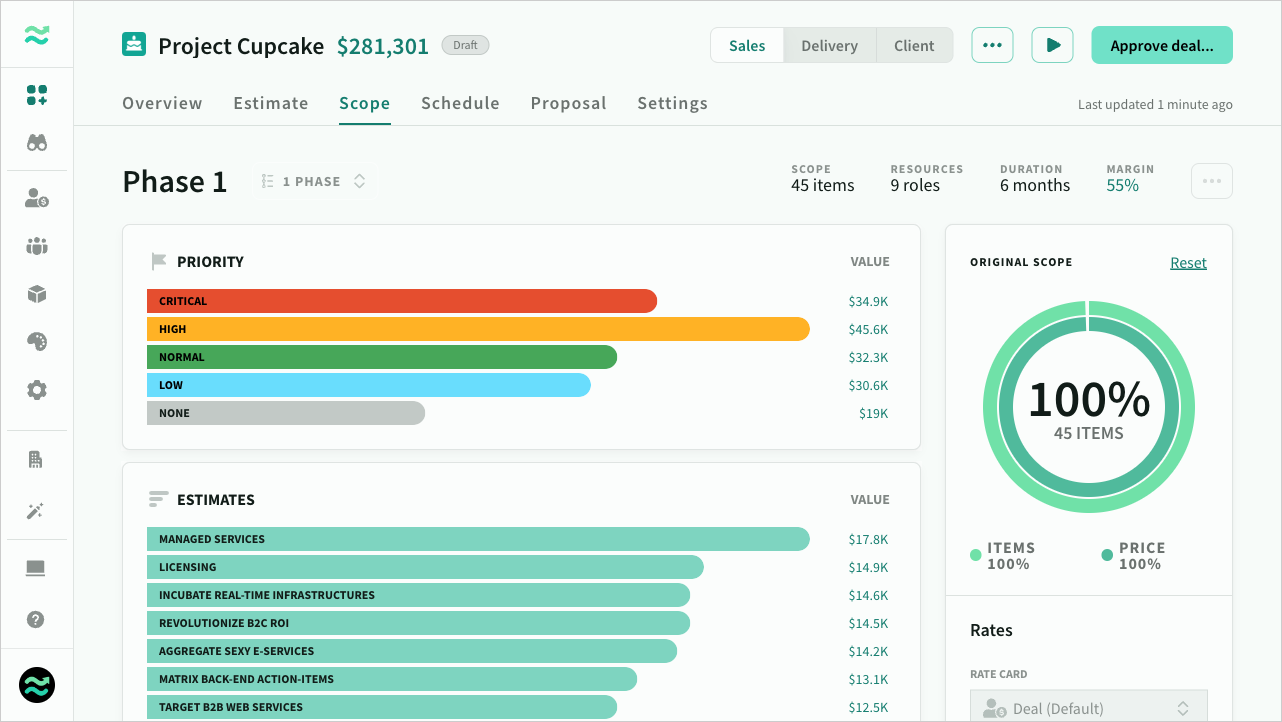Click the $281,301 project total

382,46
